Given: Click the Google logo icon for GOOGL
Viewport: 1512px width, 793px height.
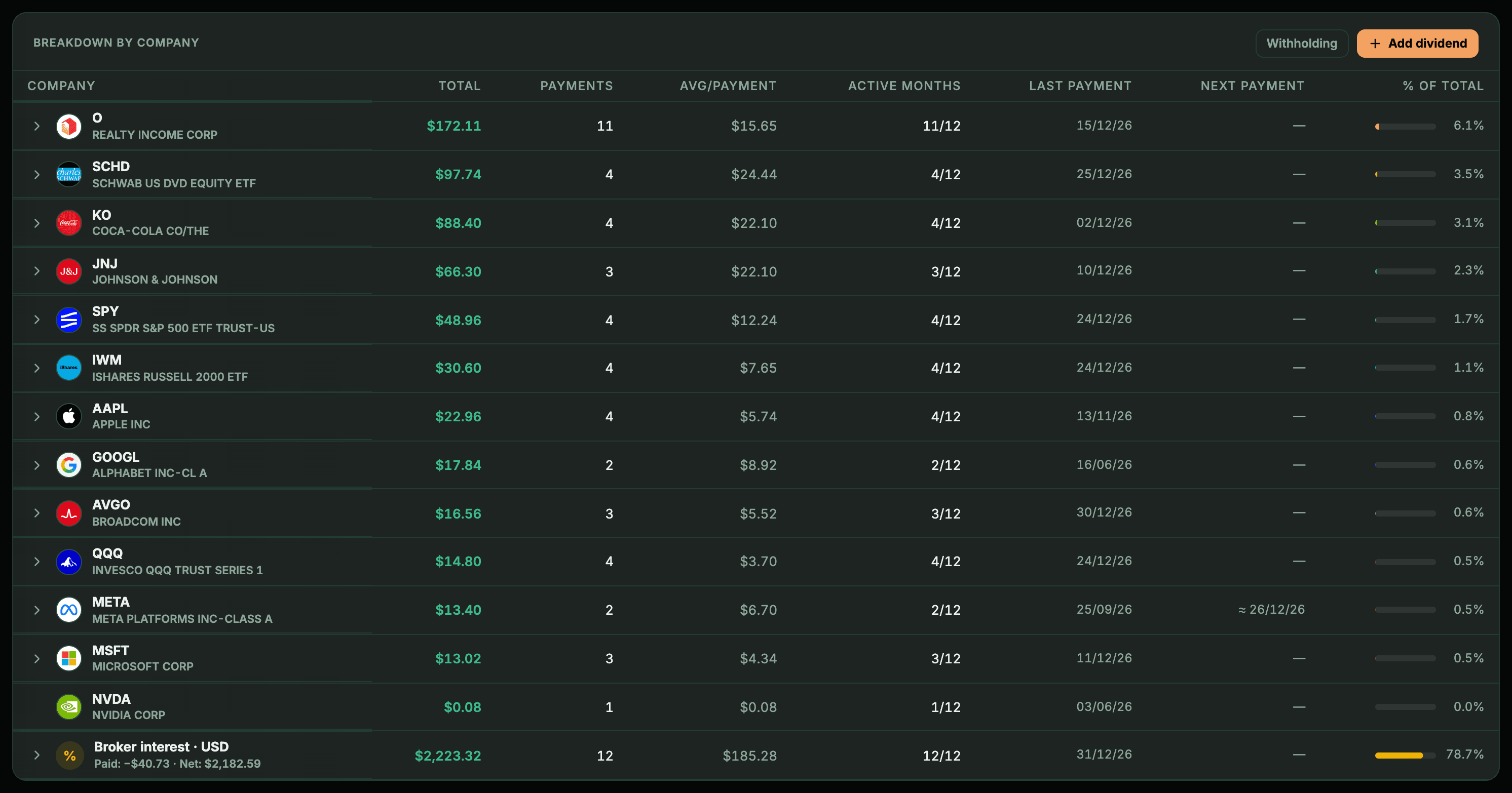Looking at the screenshot, I should 69,465.
